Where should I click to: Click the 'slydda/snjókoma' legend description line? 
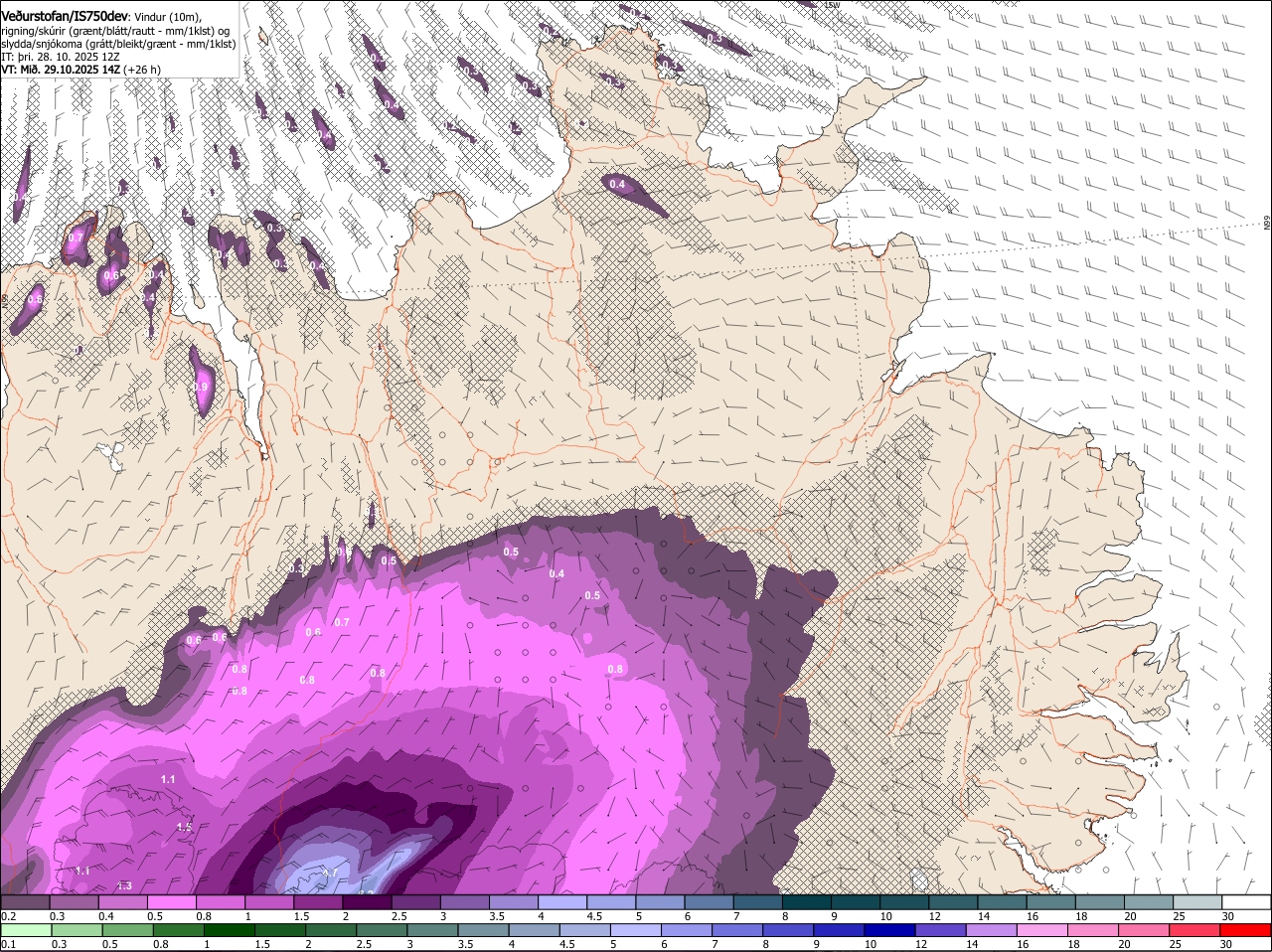click(118, 44)
